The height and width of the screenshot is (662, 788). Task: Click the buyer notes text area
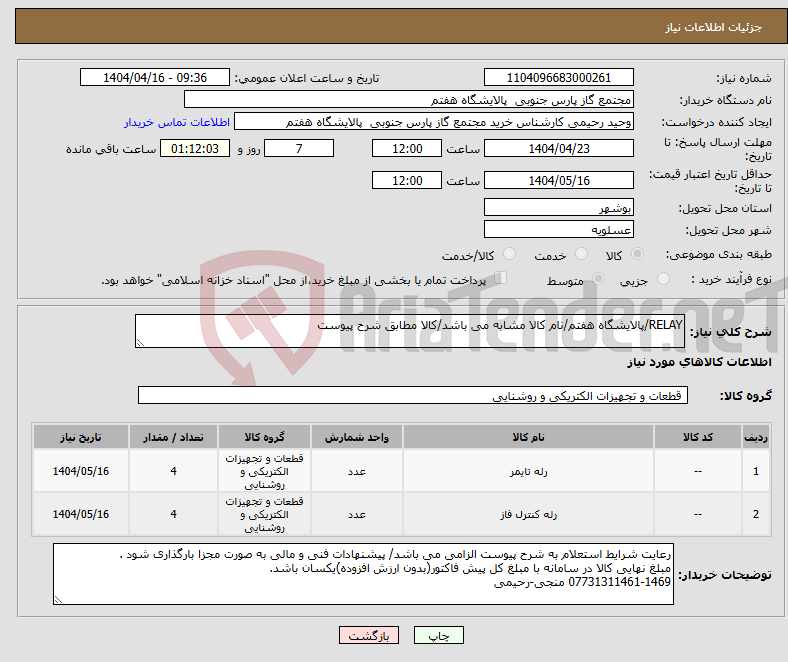pyautogui.click(x=363, y=574)
